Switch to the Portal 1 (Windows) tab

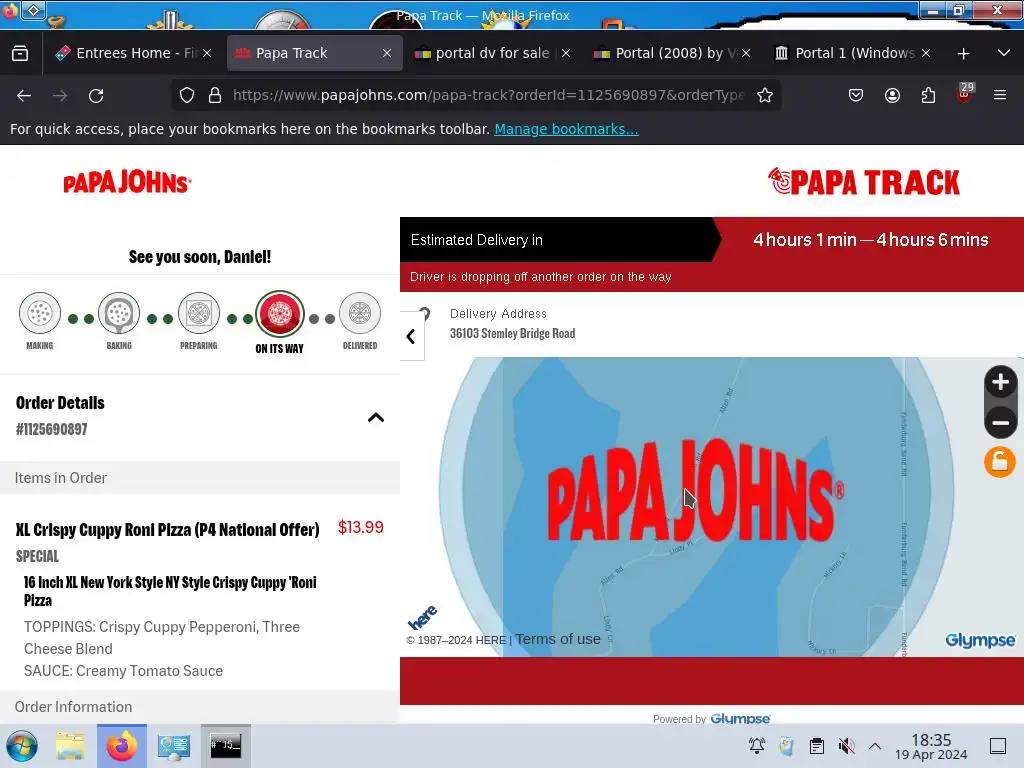(853, 53)
